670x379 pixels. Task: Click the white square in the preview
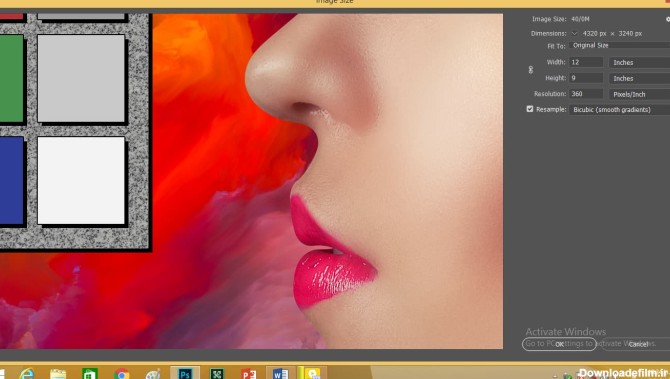click(81, 180)
